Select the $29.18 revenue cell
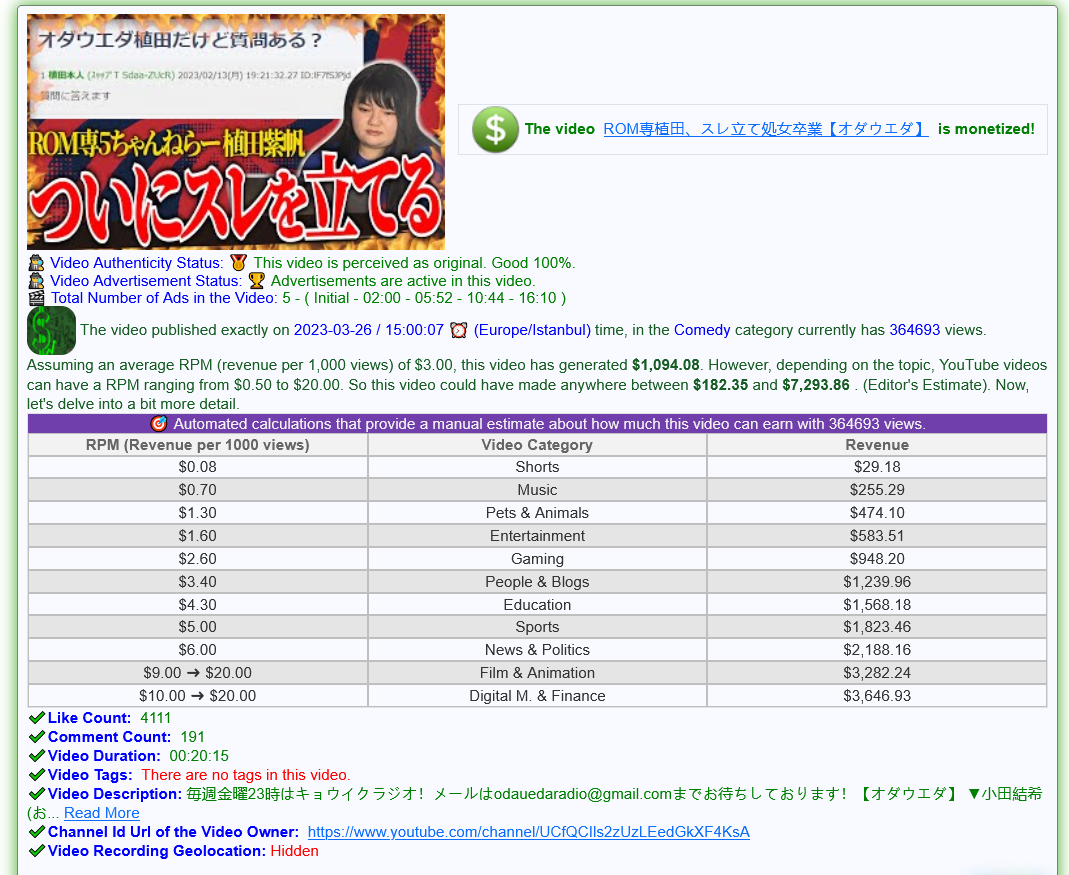The image size is (1069, 875). click(x=877, y=467)
